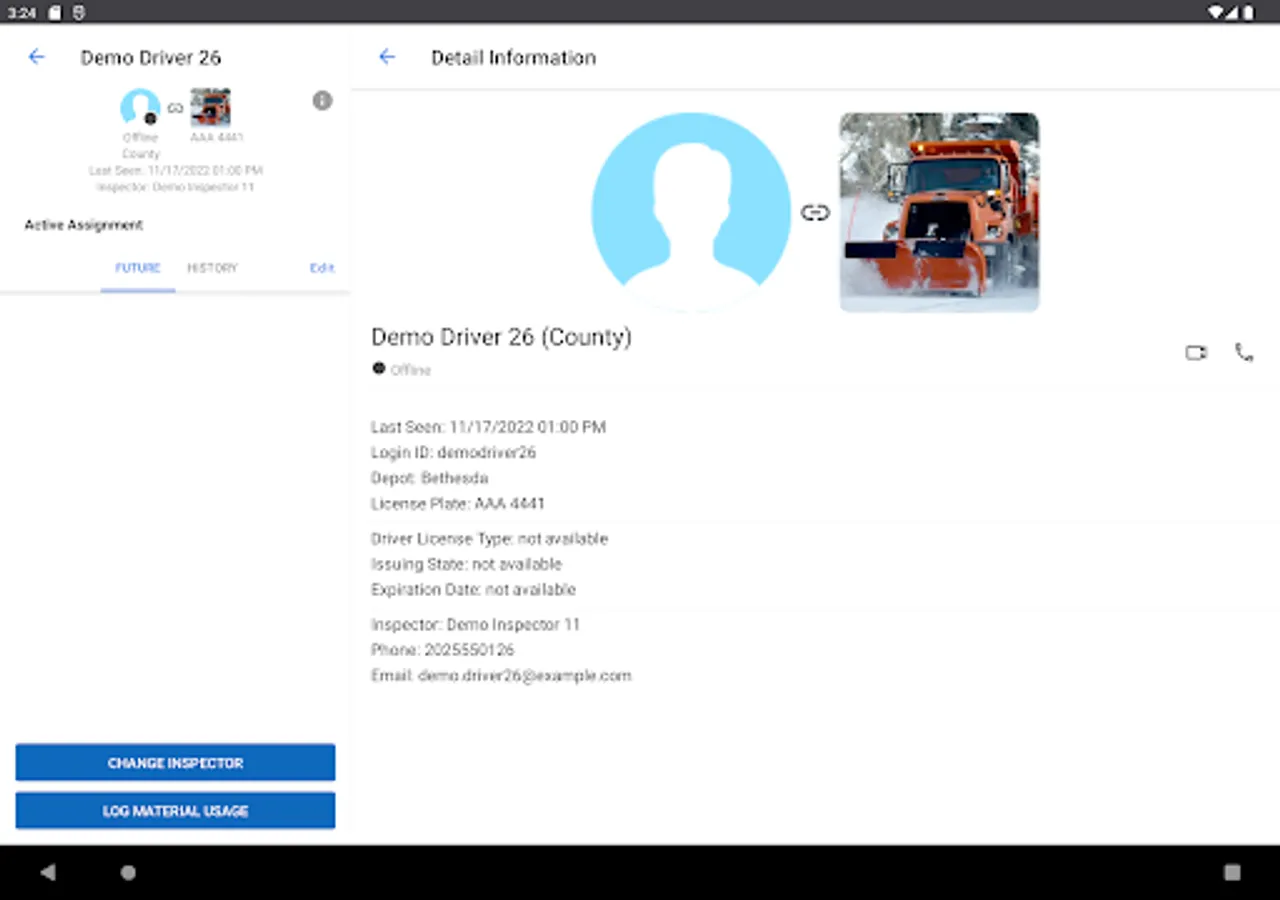Tap the large driver profile avatar

click(691, 212)
